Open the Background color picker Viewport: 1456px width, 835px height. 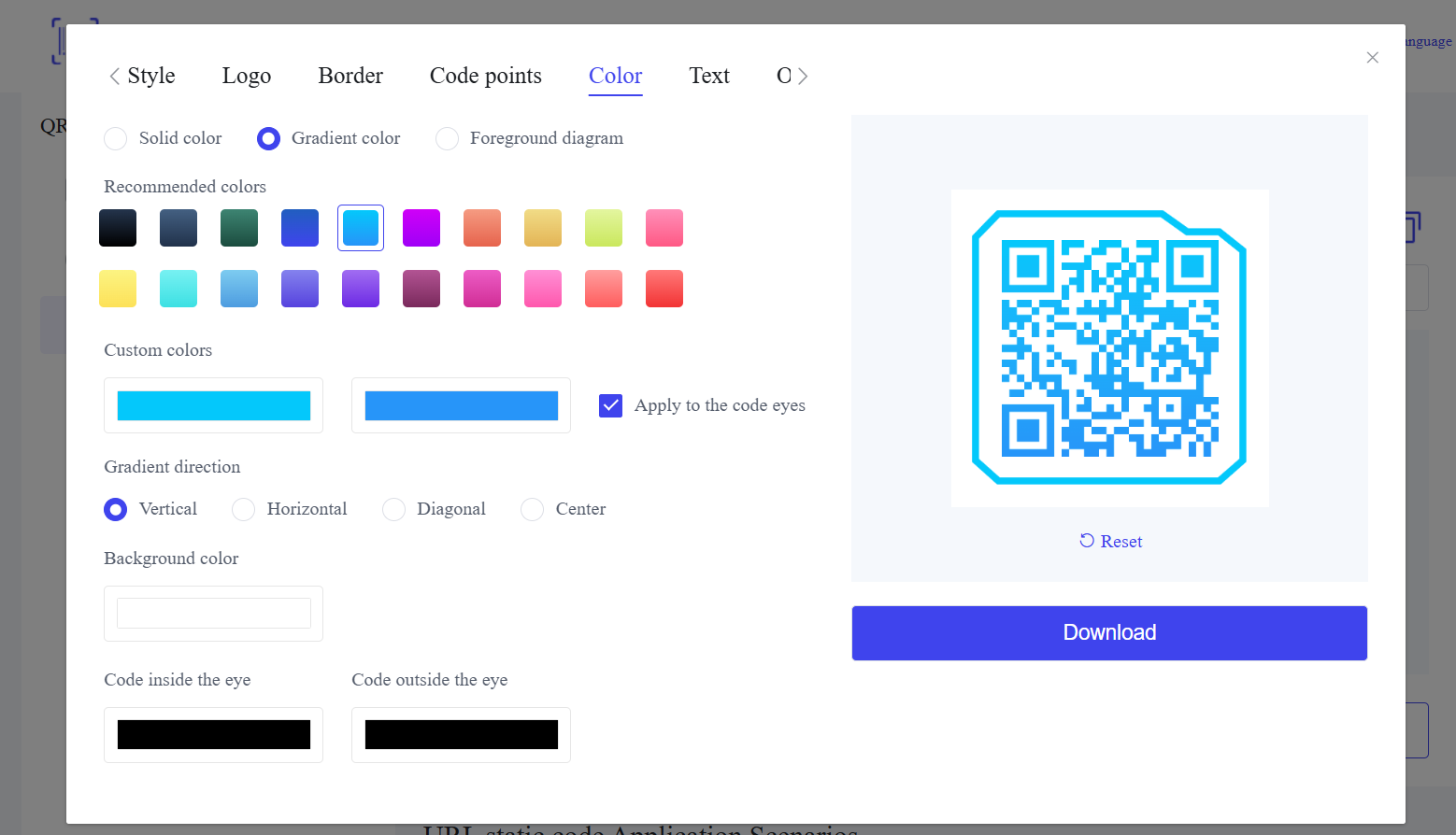coord(213,614)
